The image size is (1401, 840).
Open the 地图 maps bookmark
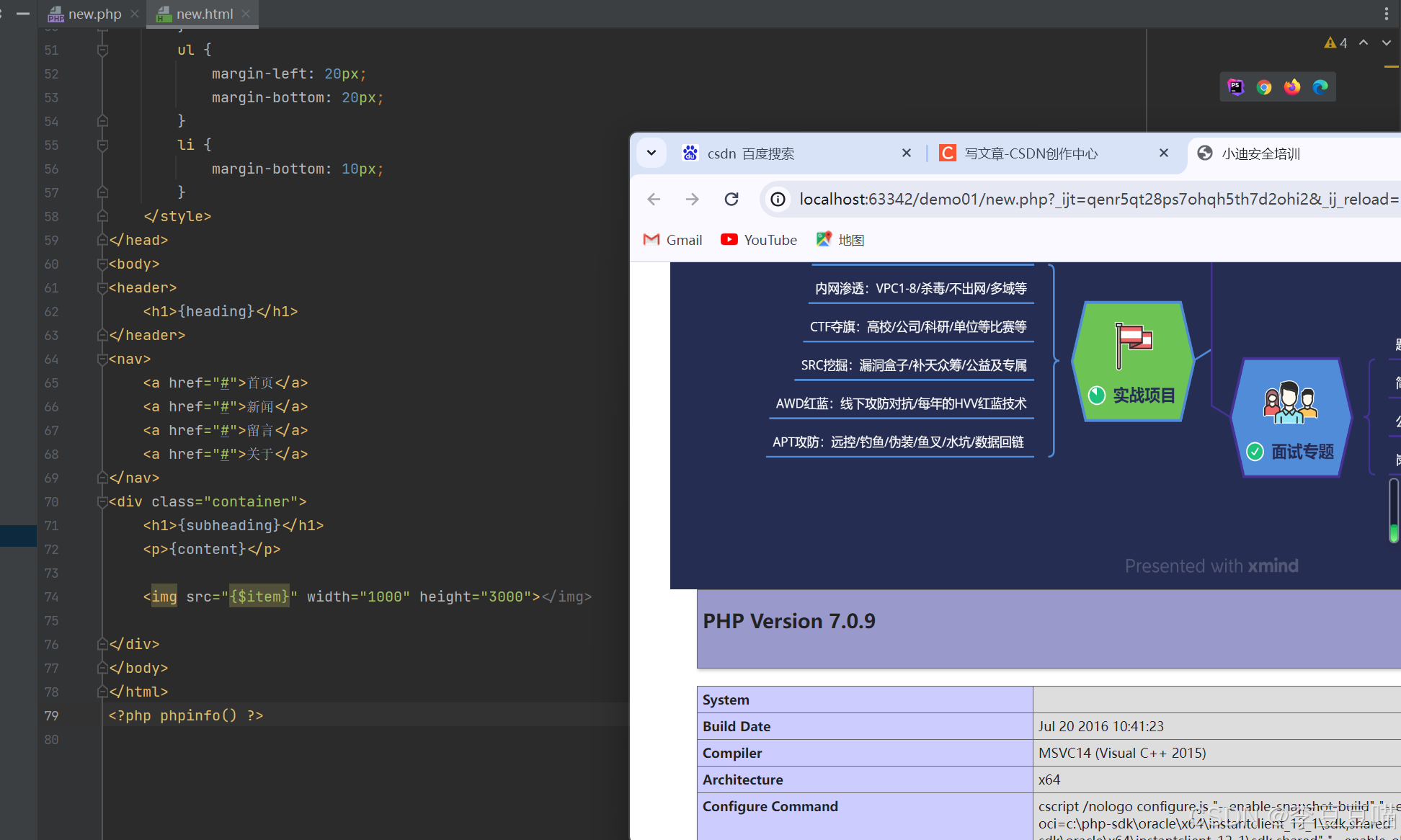840,240
